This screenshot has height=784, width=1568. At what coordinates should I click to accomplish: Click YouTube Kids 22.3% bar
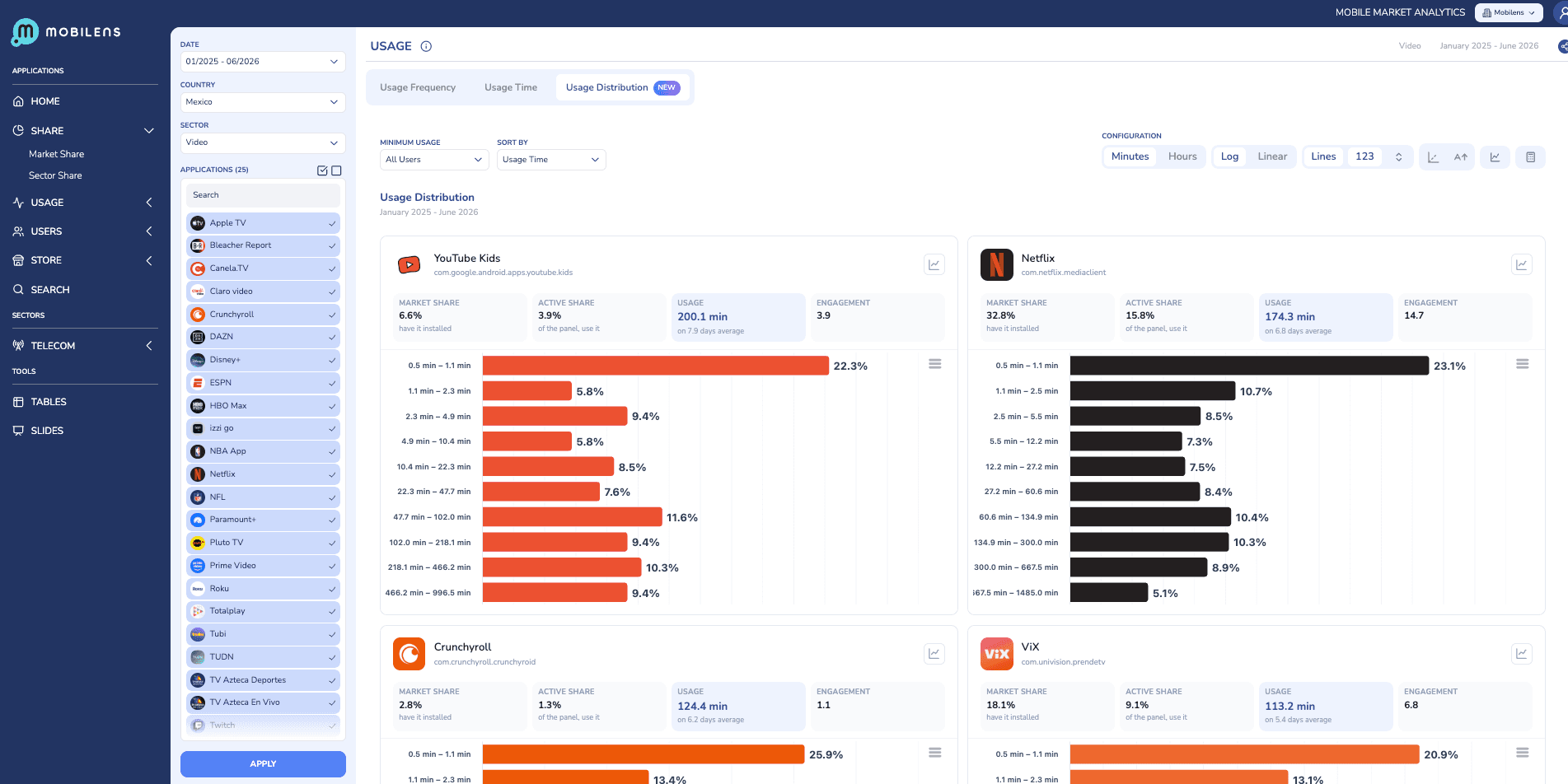click(656, 366)
